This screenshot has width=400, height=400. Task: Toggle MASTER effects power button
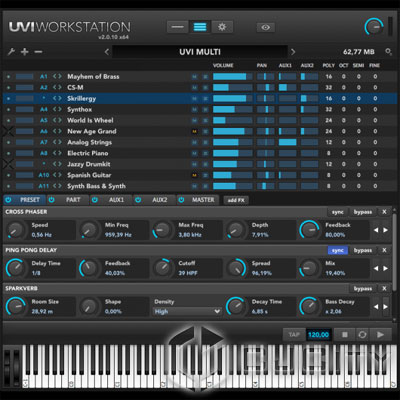click(181, 200)
